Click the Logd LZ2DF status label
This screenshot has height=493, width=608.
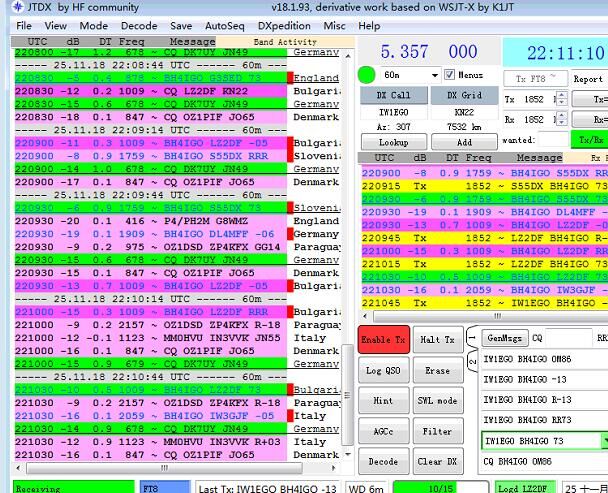[x=525, y=488]
